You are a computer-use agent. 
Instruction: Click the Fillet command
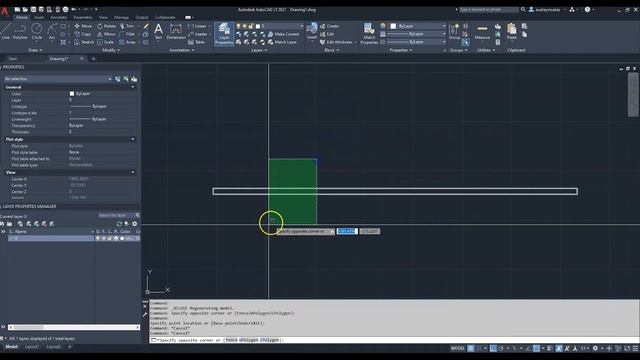pos(127,34)
